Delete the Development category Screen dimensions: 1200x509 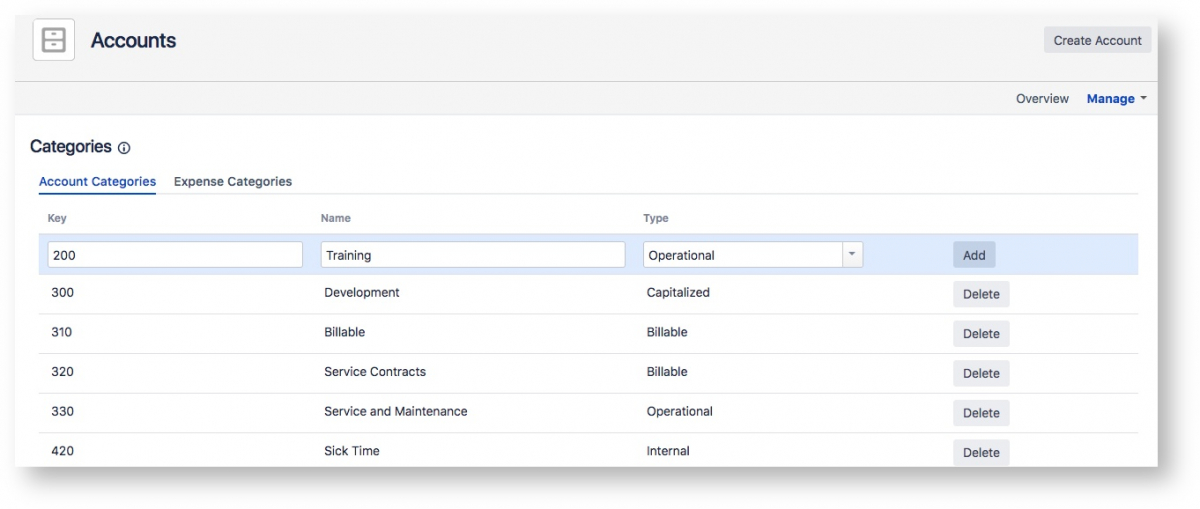981,294
